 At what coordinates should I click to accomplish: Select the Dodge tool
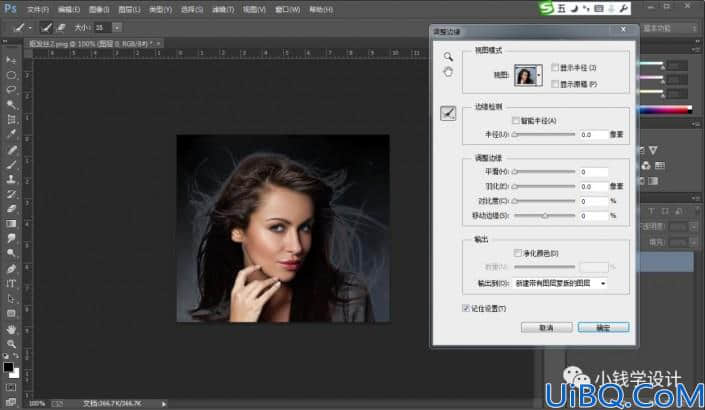(11, 253)
